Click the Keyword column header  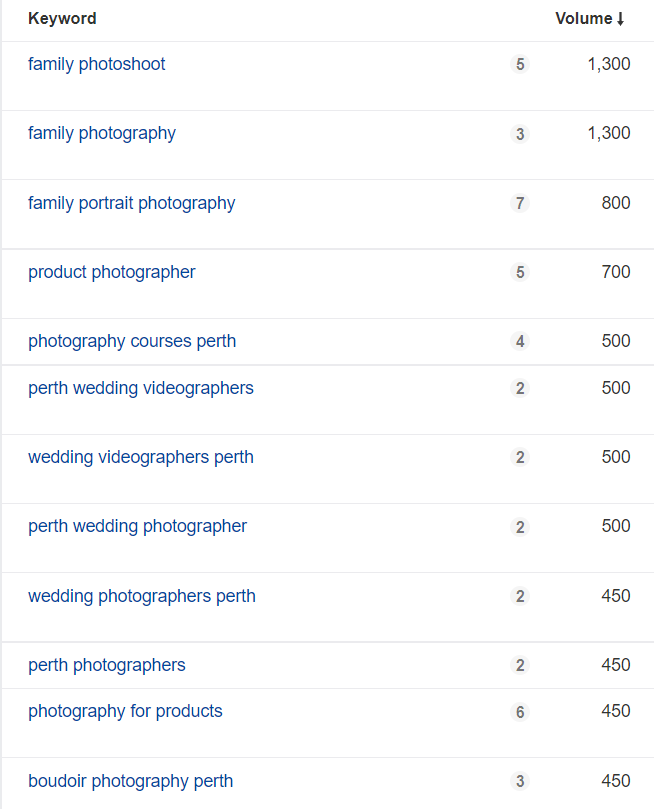tap(62, 19)
